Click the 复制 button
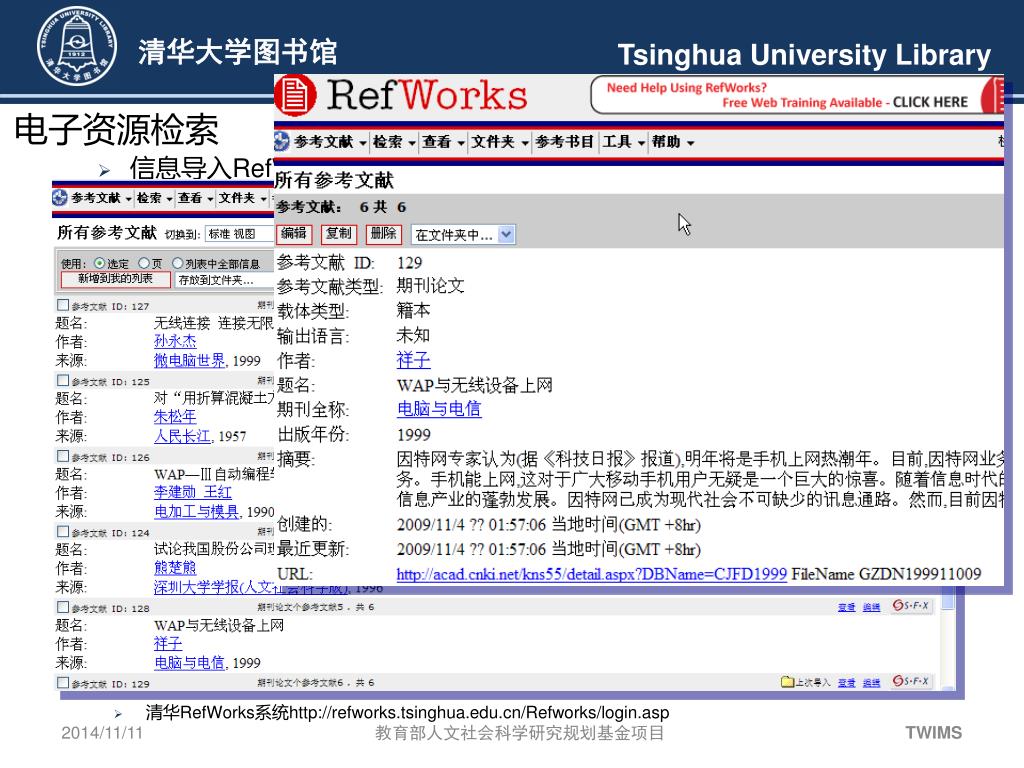Viewport: 1024px width, 768px height. (x=338, y=234)
